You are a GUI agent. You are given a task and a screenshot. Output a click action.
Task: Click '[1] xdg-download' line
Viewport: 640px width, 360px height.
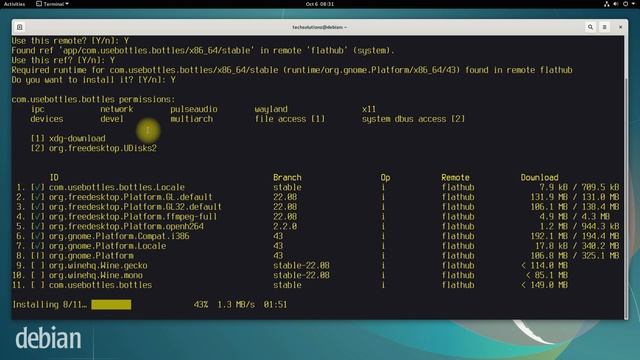tap(68, 138)
